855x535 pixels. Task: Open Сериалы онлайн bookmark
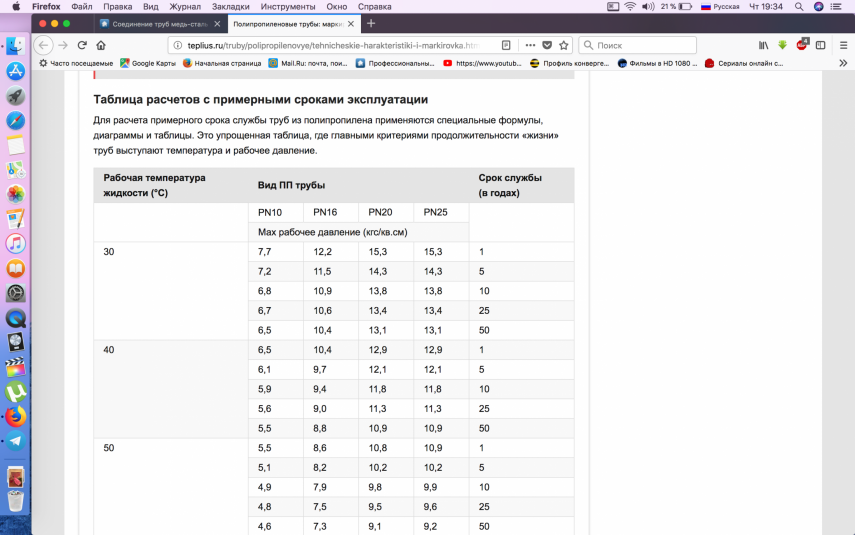tap(744, 63)
